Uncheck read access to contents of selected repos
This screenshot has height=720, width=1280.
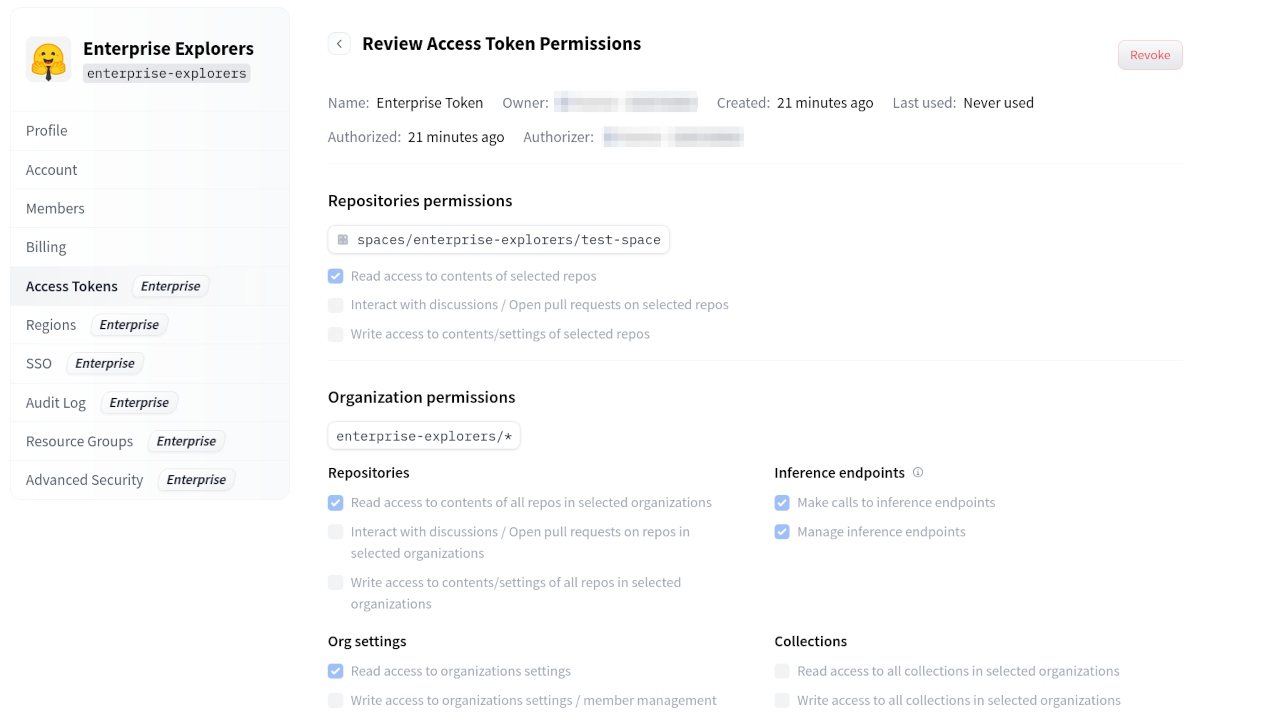(x=335, y=276)
